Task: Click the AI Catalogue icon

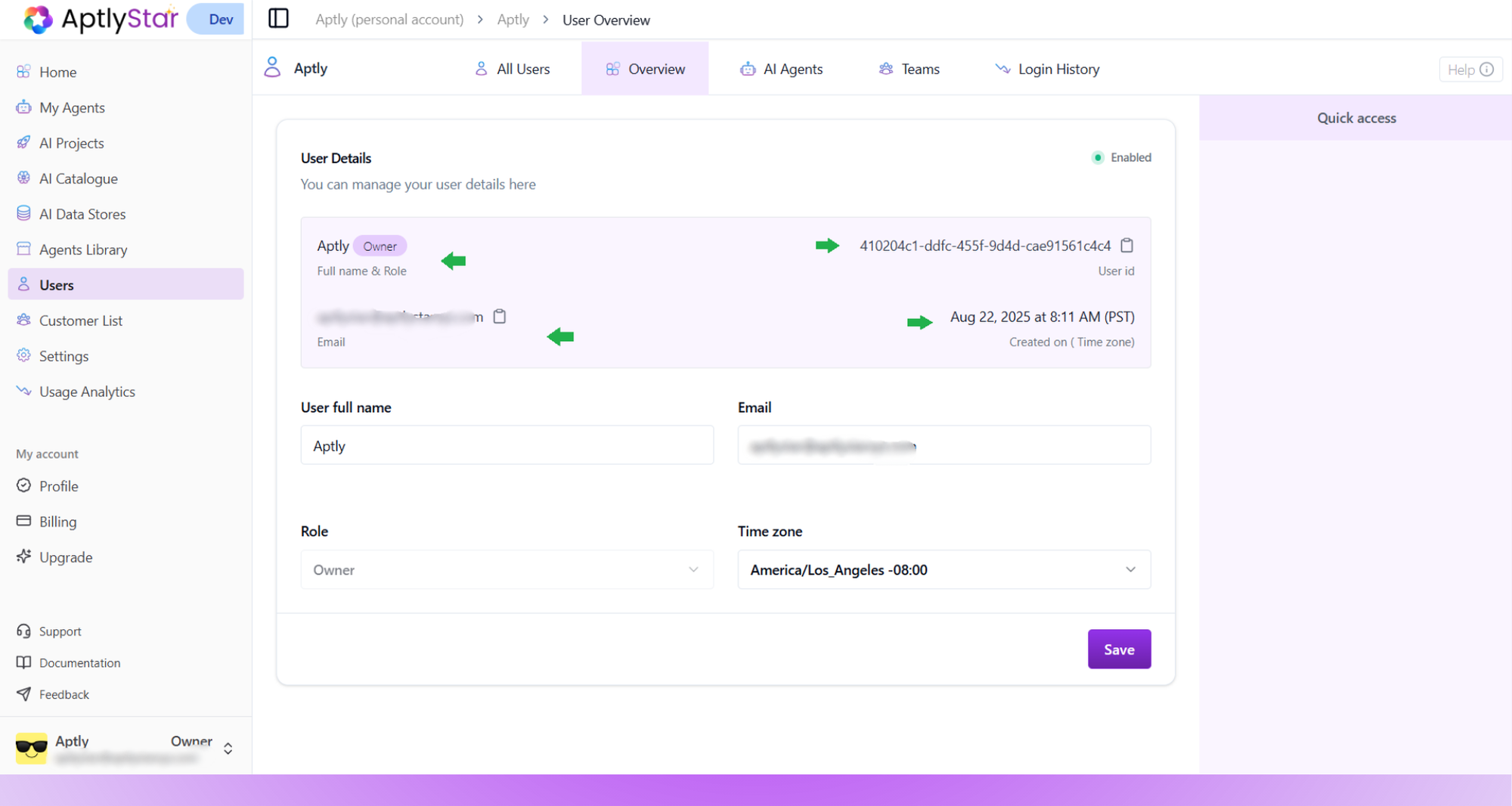Action: point(23,178)
